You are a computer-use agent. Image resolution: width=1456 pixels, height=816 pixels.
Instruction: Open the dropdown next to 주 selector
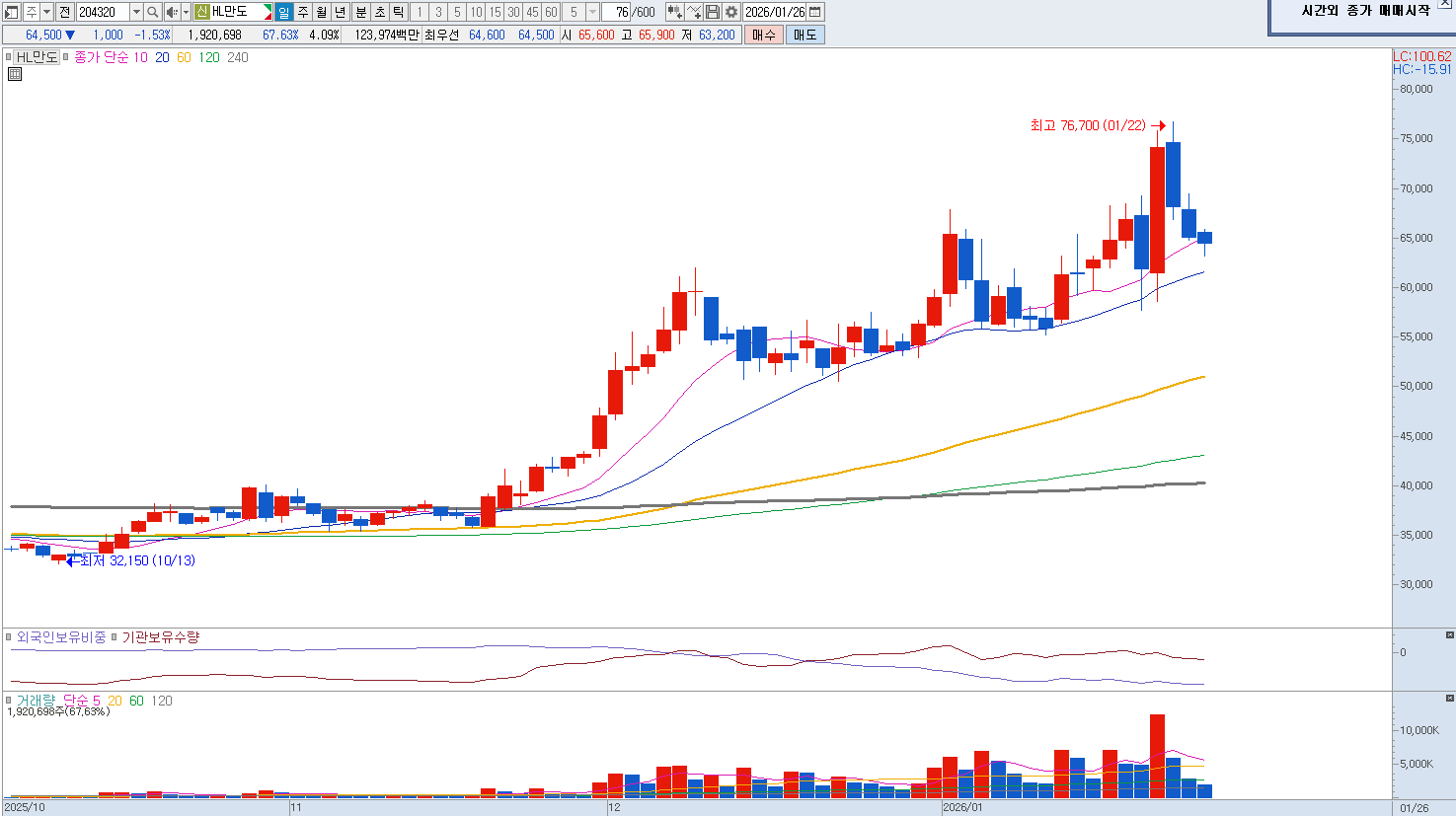46,12
